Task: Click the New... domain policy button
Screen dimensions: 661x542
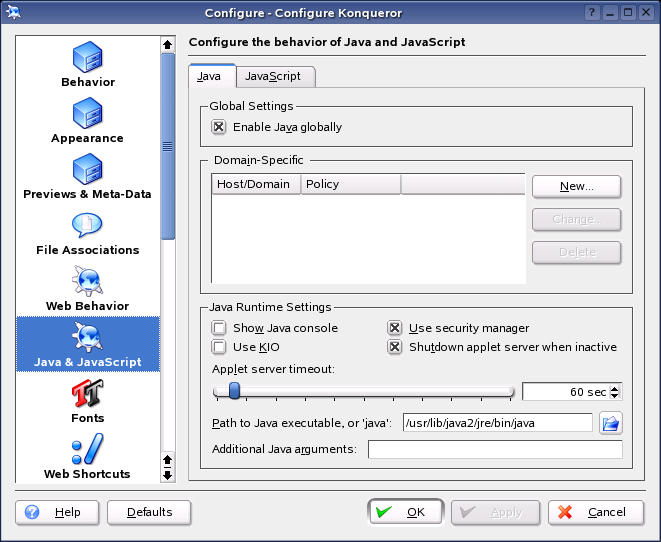Action: pyautogui.click(x=576, y=186)
